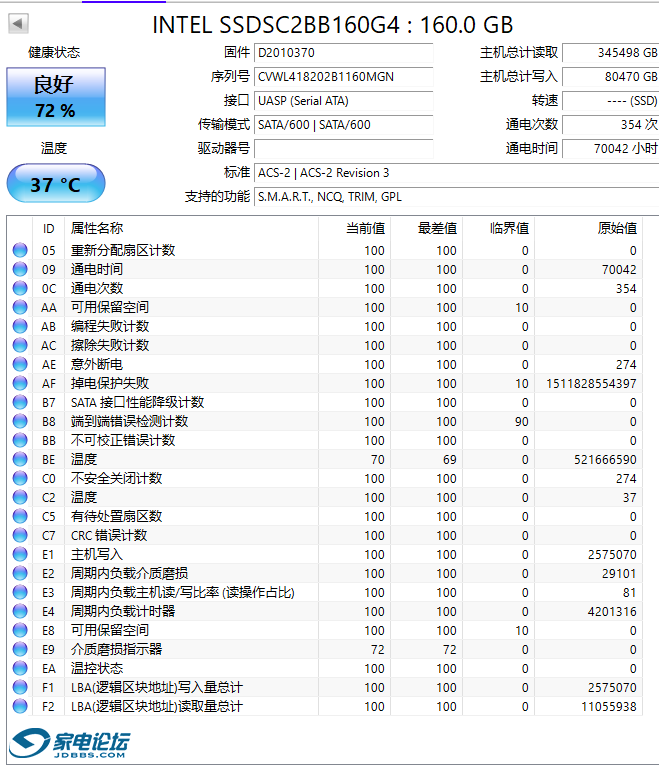Click the interface field UASP (Serial ATA)
The width and height of the screenshot is (659, 769).
343,101
